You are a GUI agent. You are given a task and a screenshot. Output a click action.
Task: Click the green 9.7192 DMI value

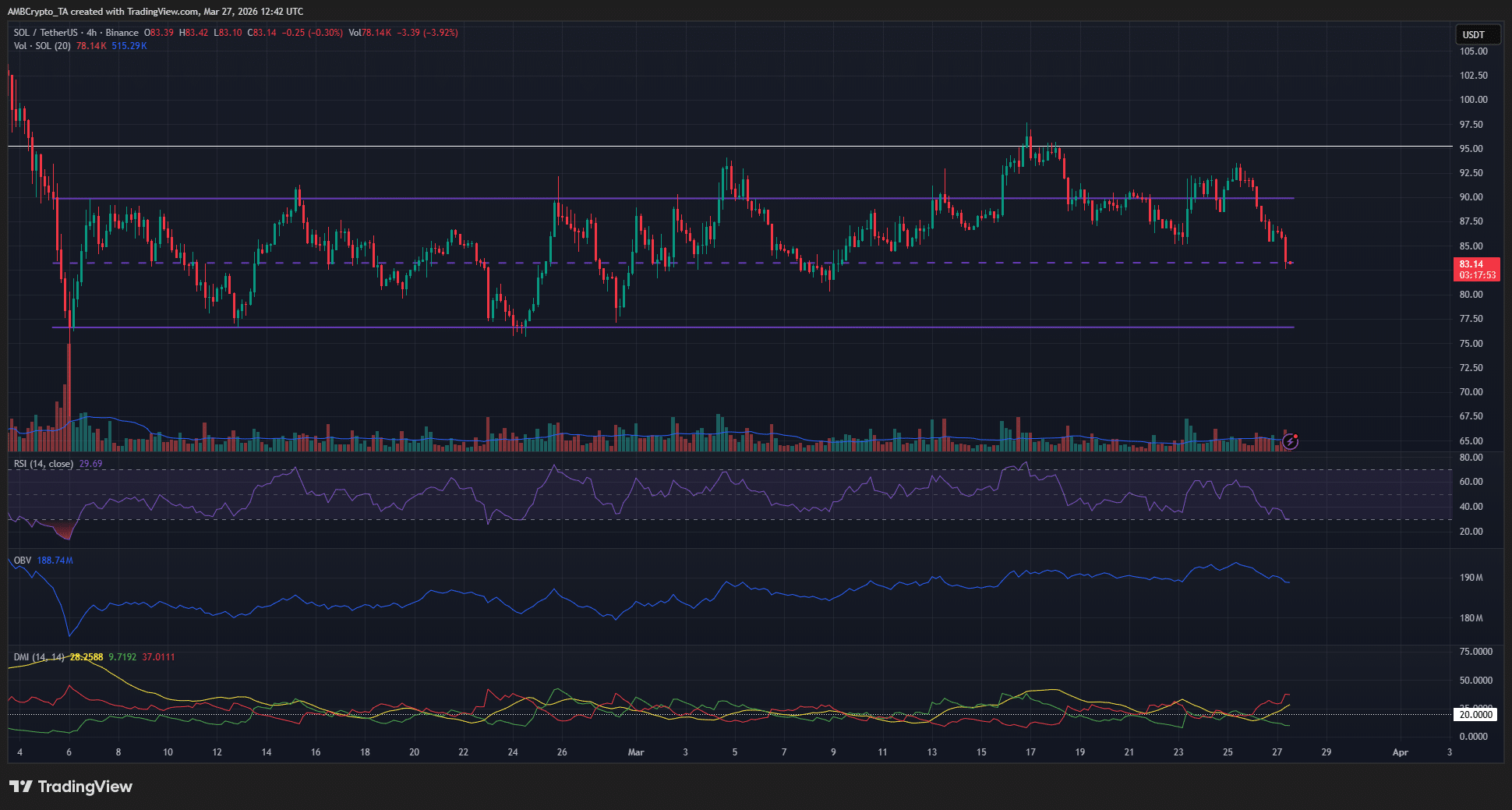[x=122, y=657]
